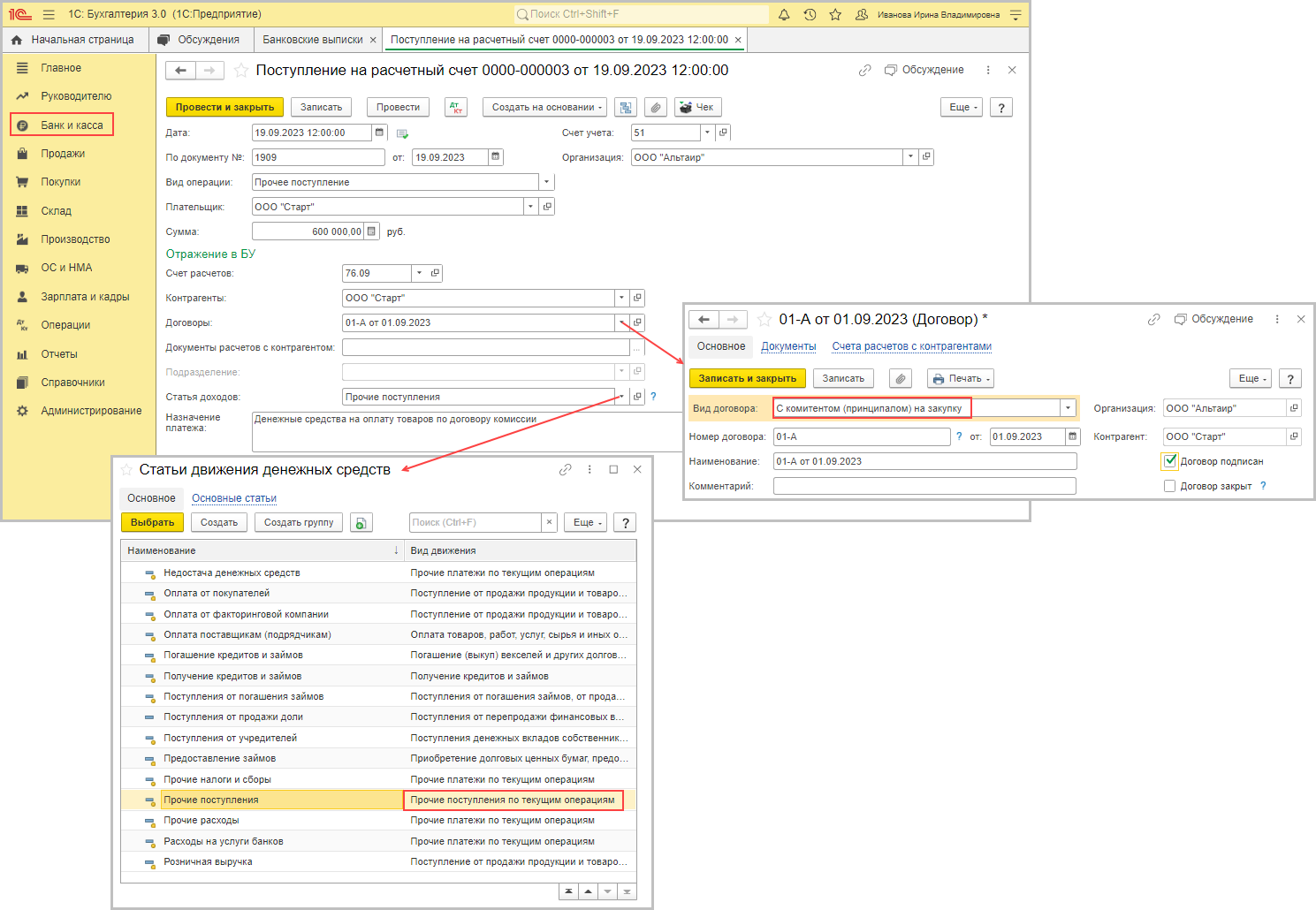Expand Контрагенты dropdown arrow
This screenshot has height=910, width=1316.
[x=621, y=298]
